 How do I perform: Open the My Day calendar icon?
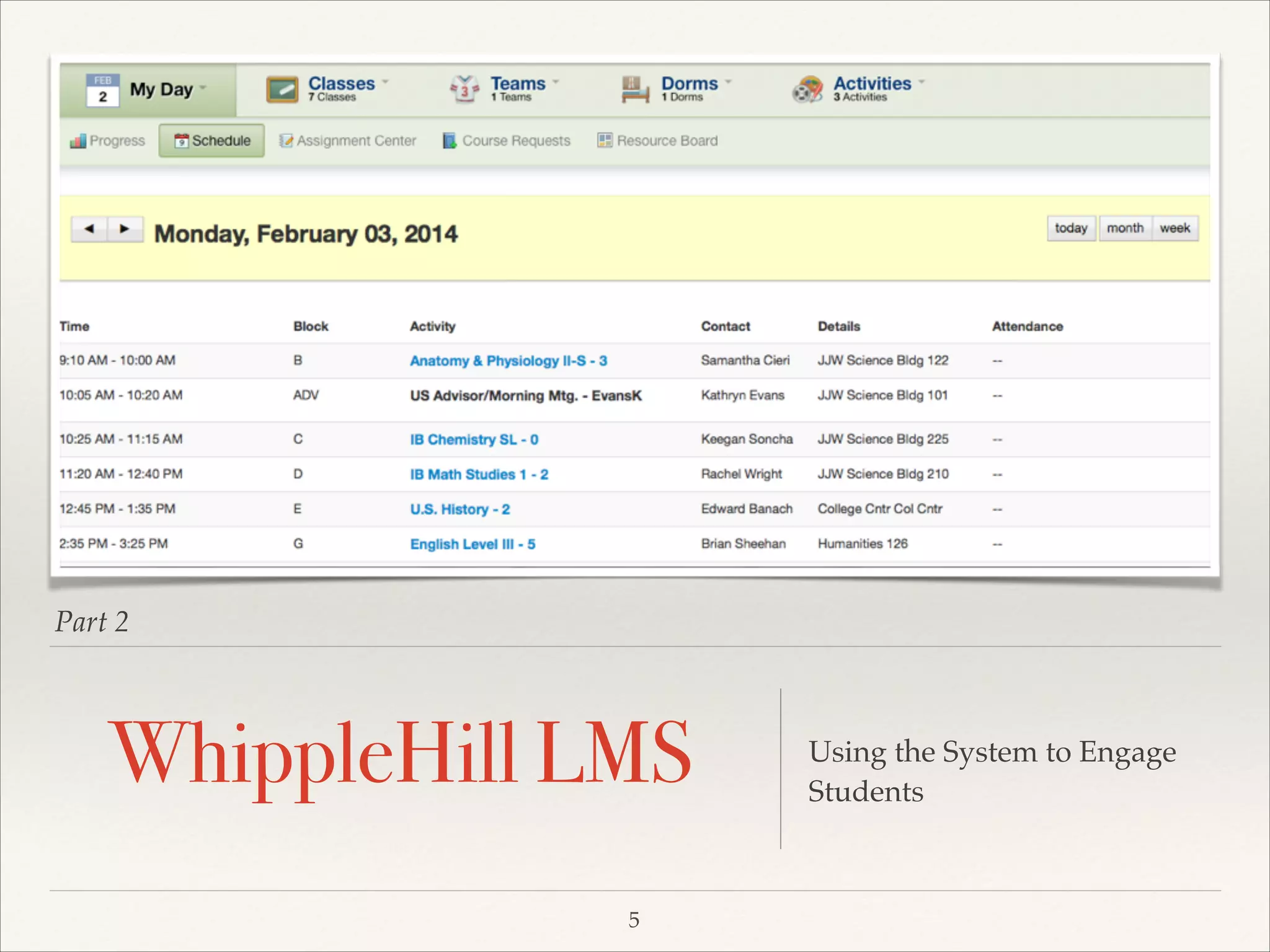(x=102, y=90)
